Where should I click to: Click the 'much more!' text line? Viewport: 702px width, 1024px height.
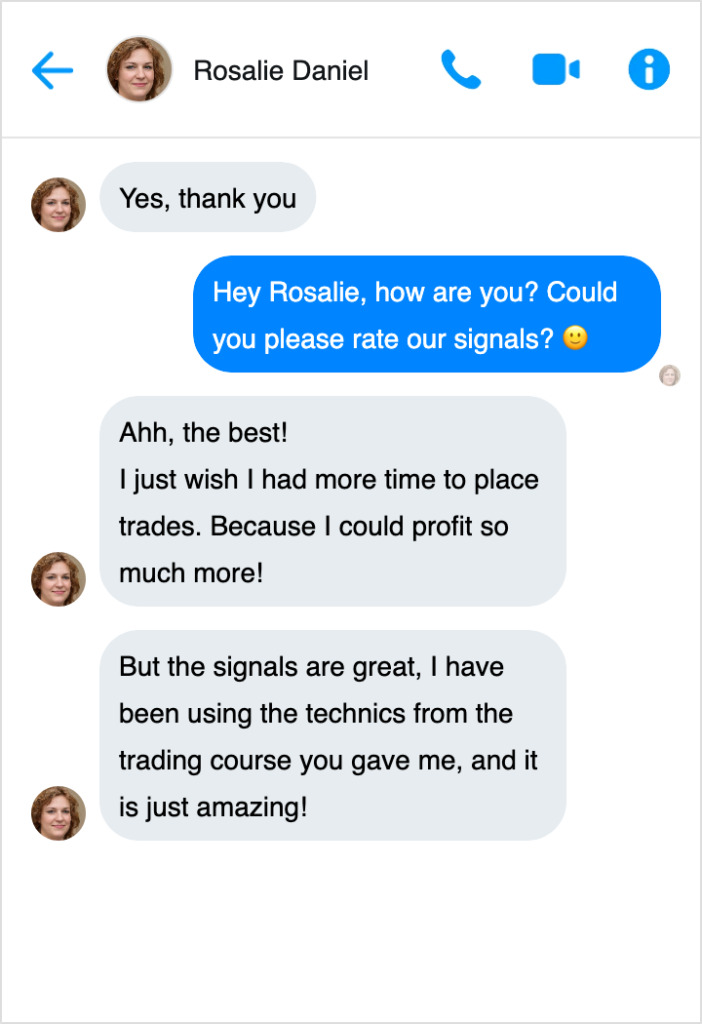coord(191,573)
